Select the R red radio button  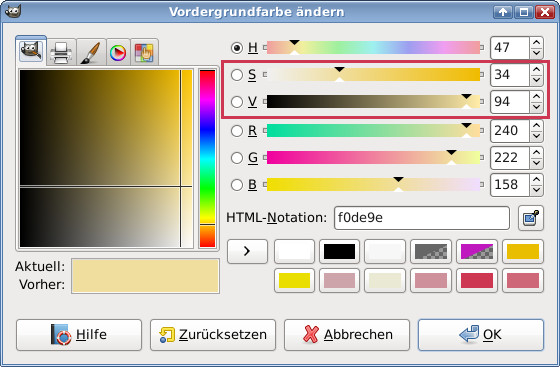pos(237,131)
